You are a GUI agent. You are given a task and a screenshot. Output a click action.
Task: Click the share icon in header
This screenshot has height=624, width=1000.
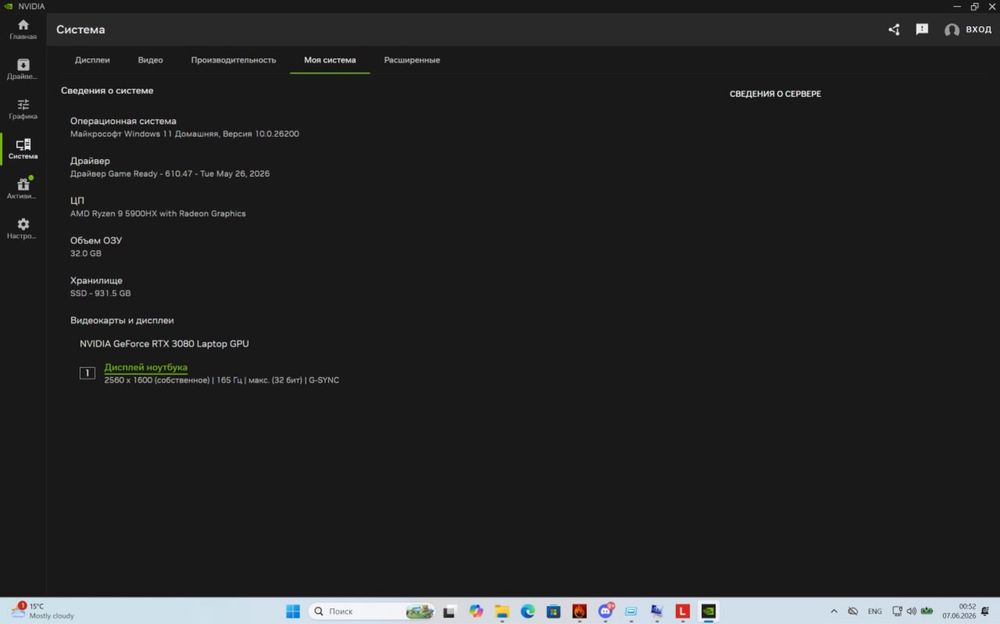(x=894, y=29)
